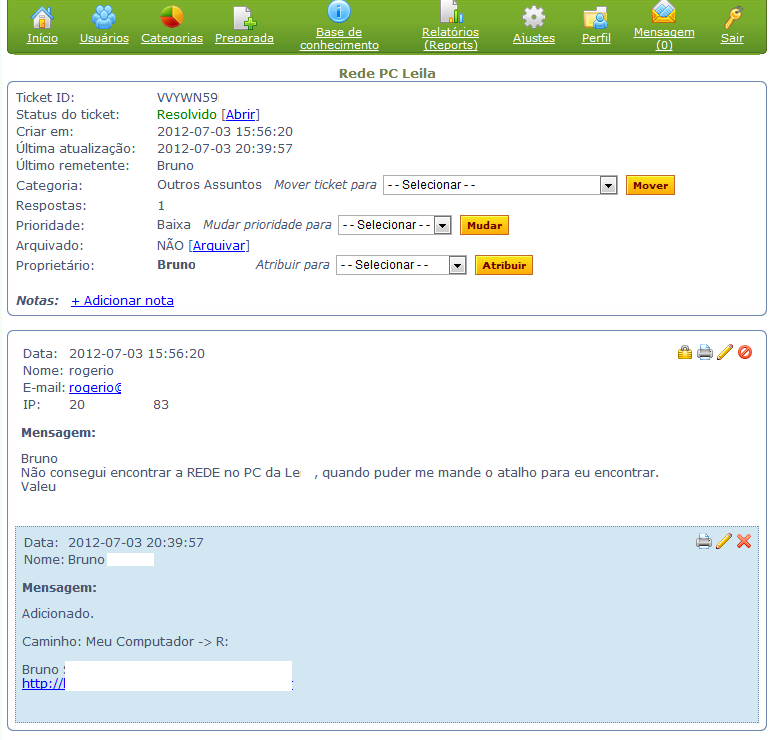Click the Atribuir button
The image size is (770, 740).
coord(503,265)
